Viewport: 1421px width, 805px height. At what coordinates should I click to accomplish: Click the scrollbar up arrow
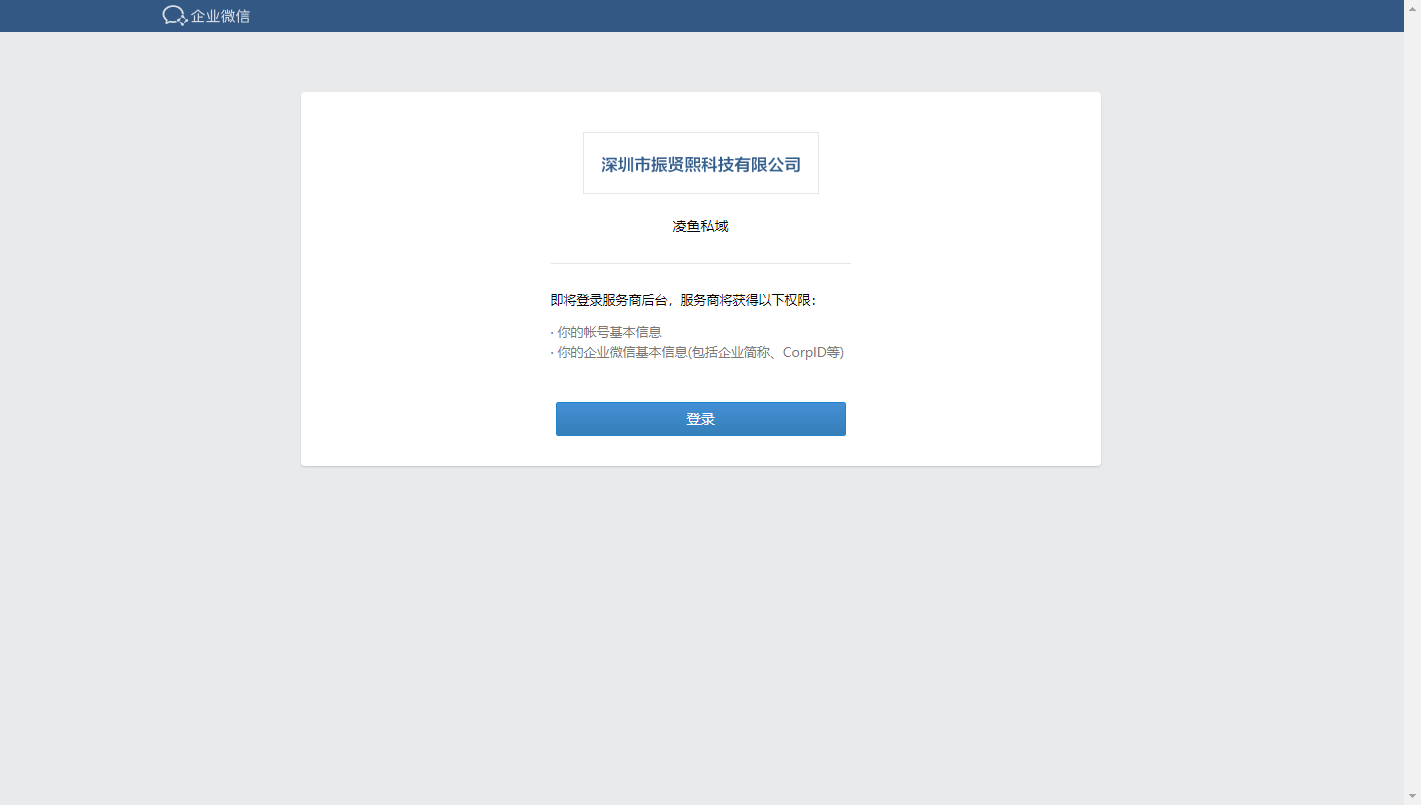[1412, 6]
